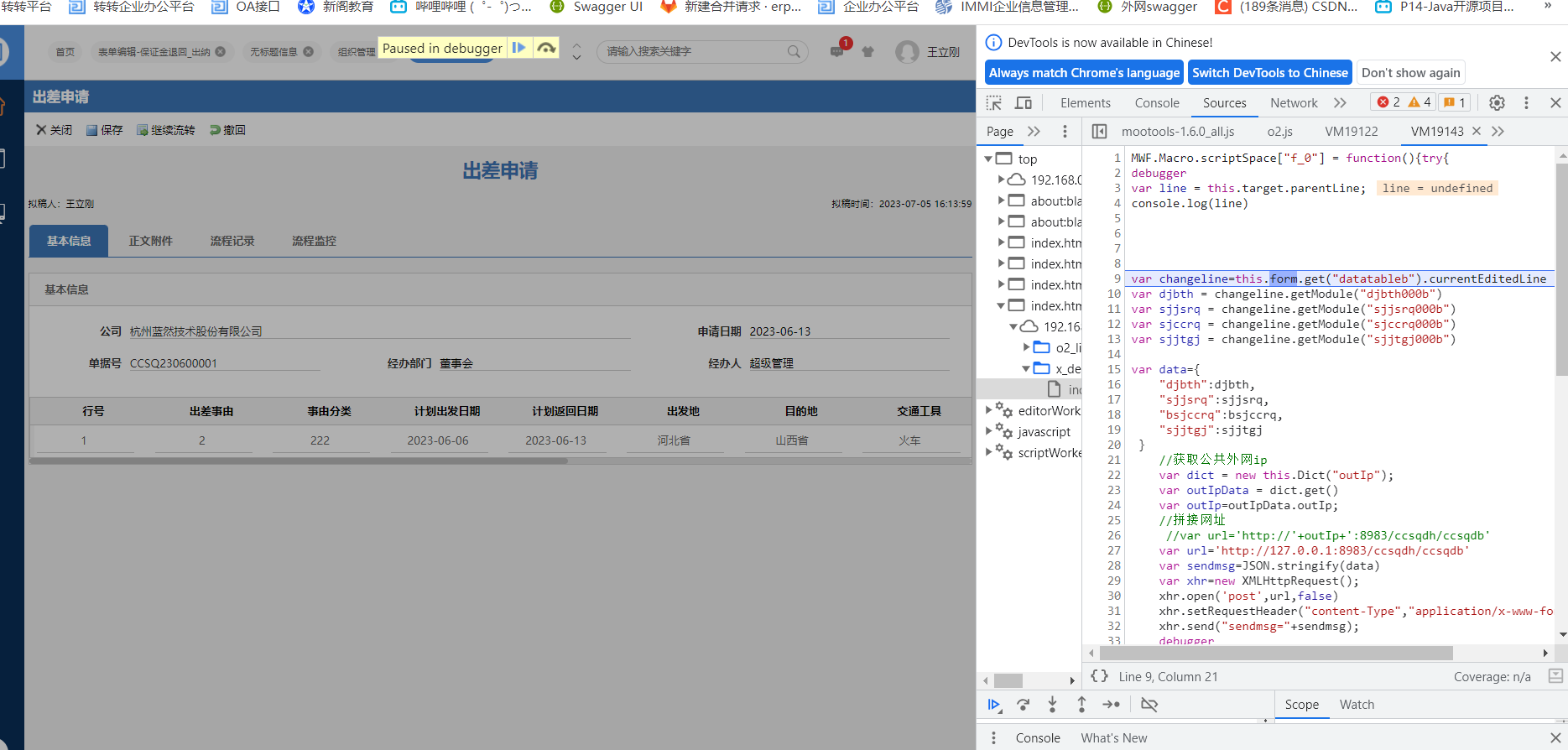Hide the navigator sidebar panel

pyautogui.click(x=1099, y=131)
